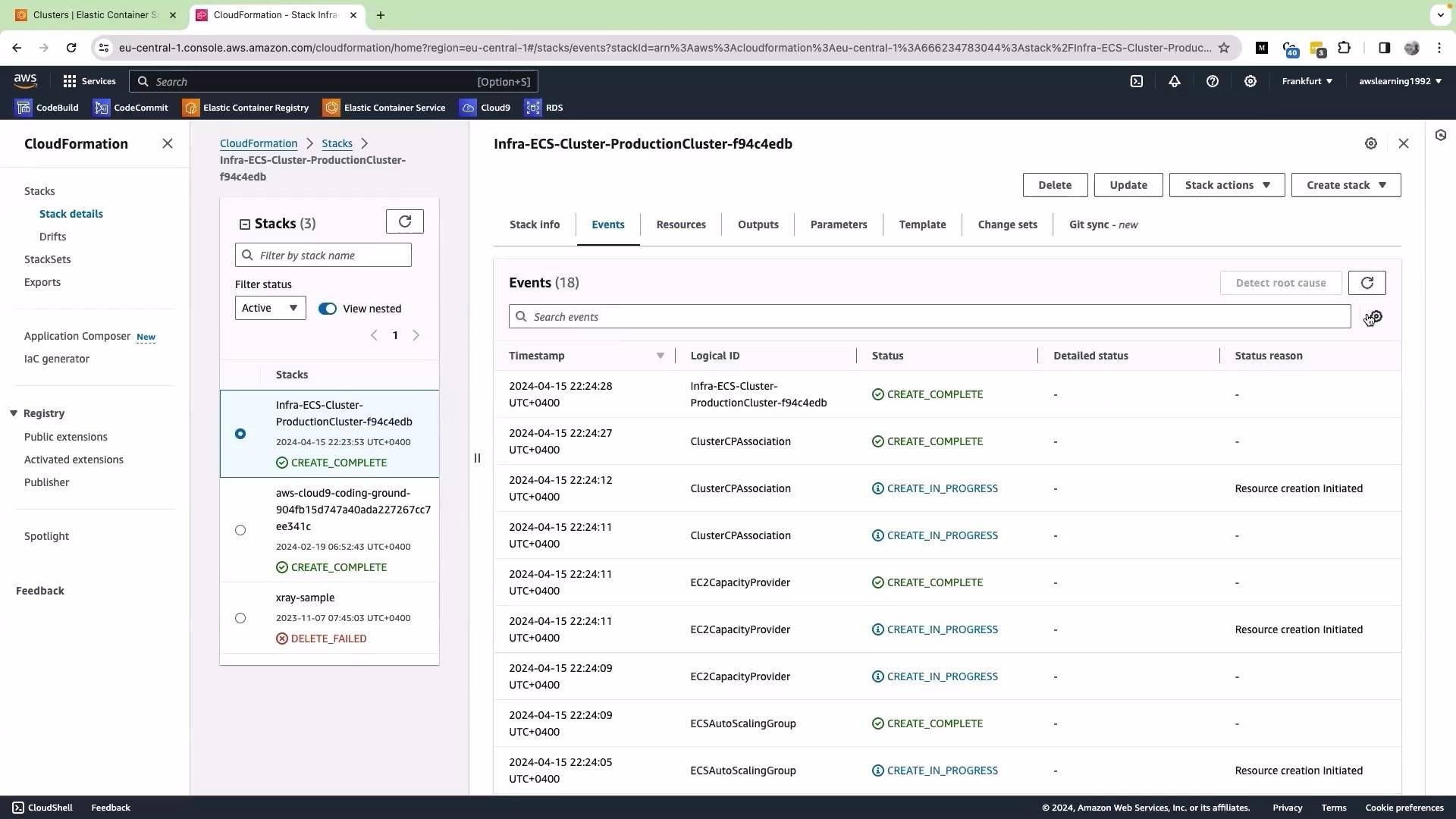
Task: Open CodeCommit shortcut in favorites bar
Action: click(x=130, y=108)
